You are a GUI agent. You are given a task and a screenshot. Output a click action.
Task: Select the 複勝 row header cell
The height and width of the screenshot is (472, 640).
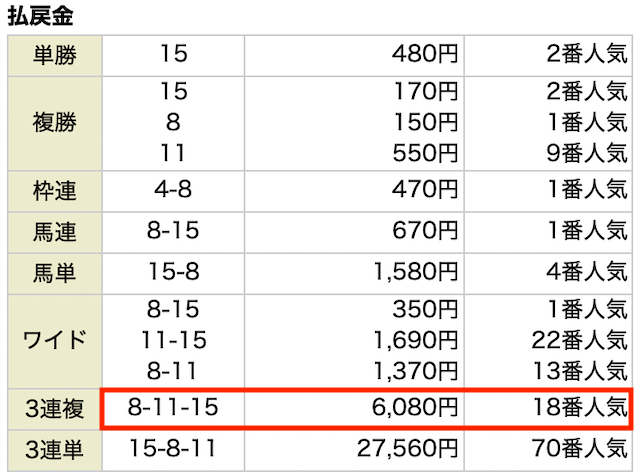pyautogui.click(x=55, y=123)
